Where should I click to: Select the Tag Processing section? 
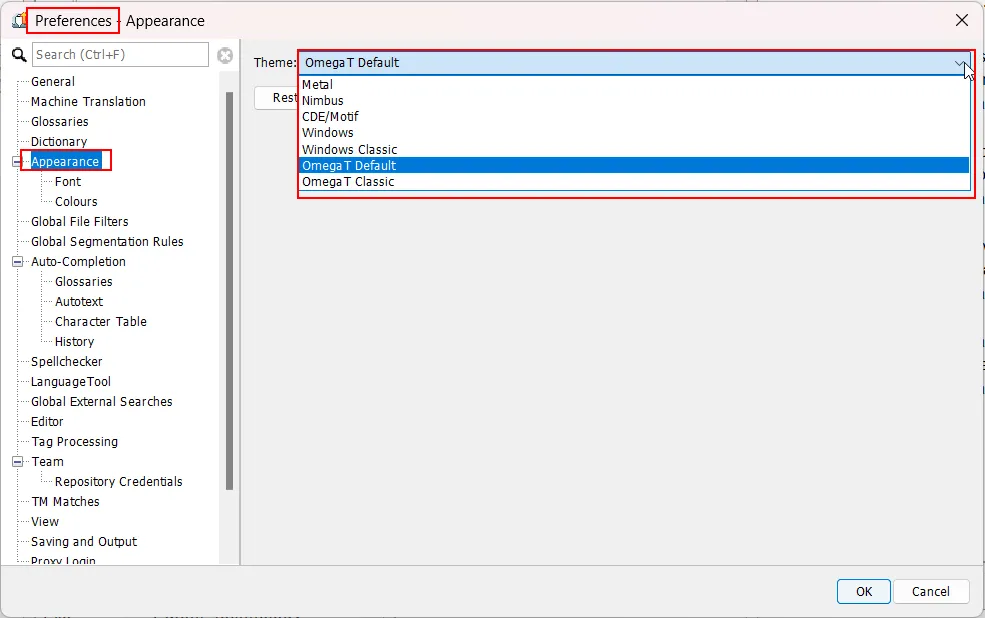pos(73,441)
